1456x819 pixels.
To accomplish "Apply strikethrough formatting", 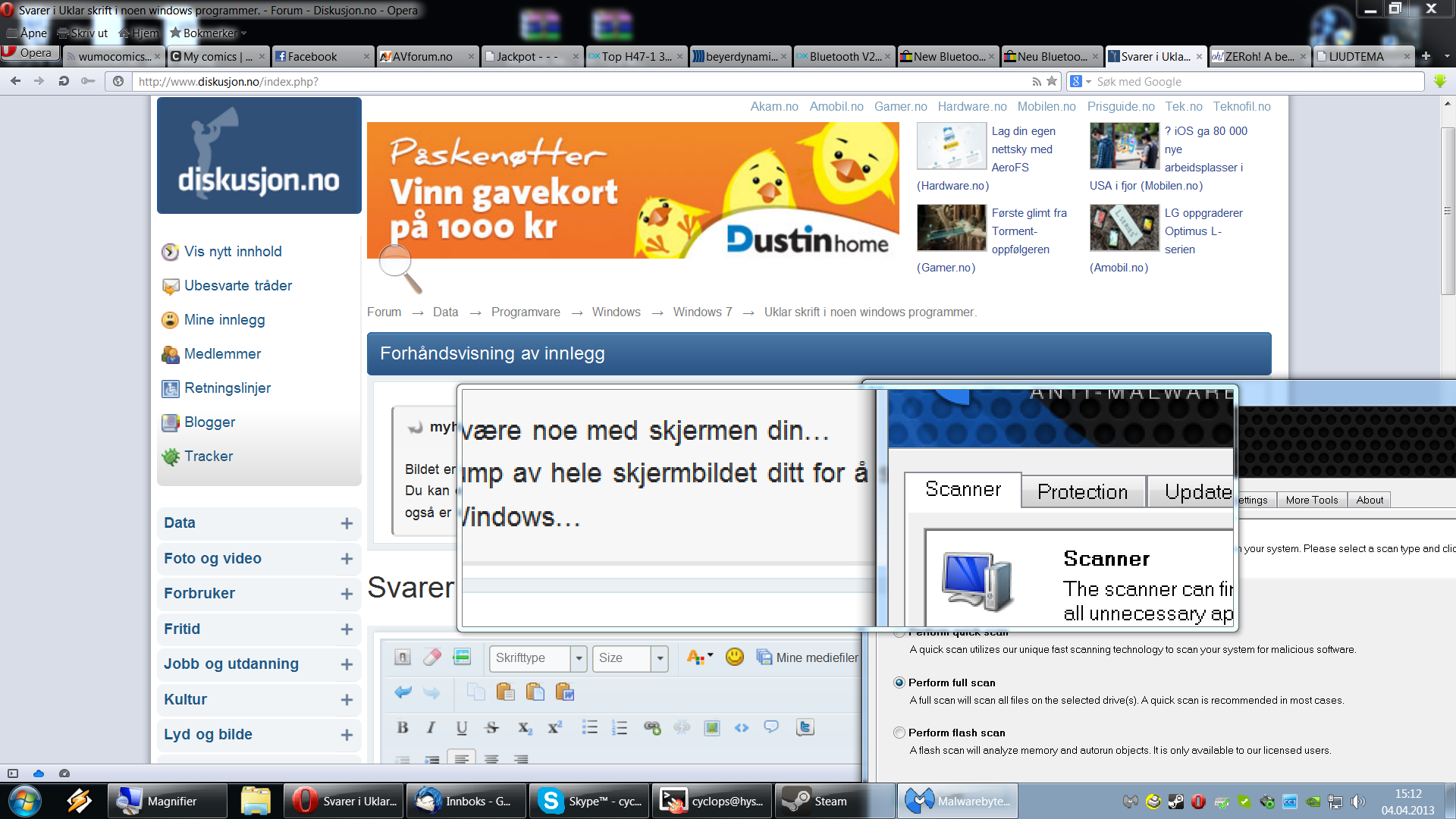I will tap(491, 727).
